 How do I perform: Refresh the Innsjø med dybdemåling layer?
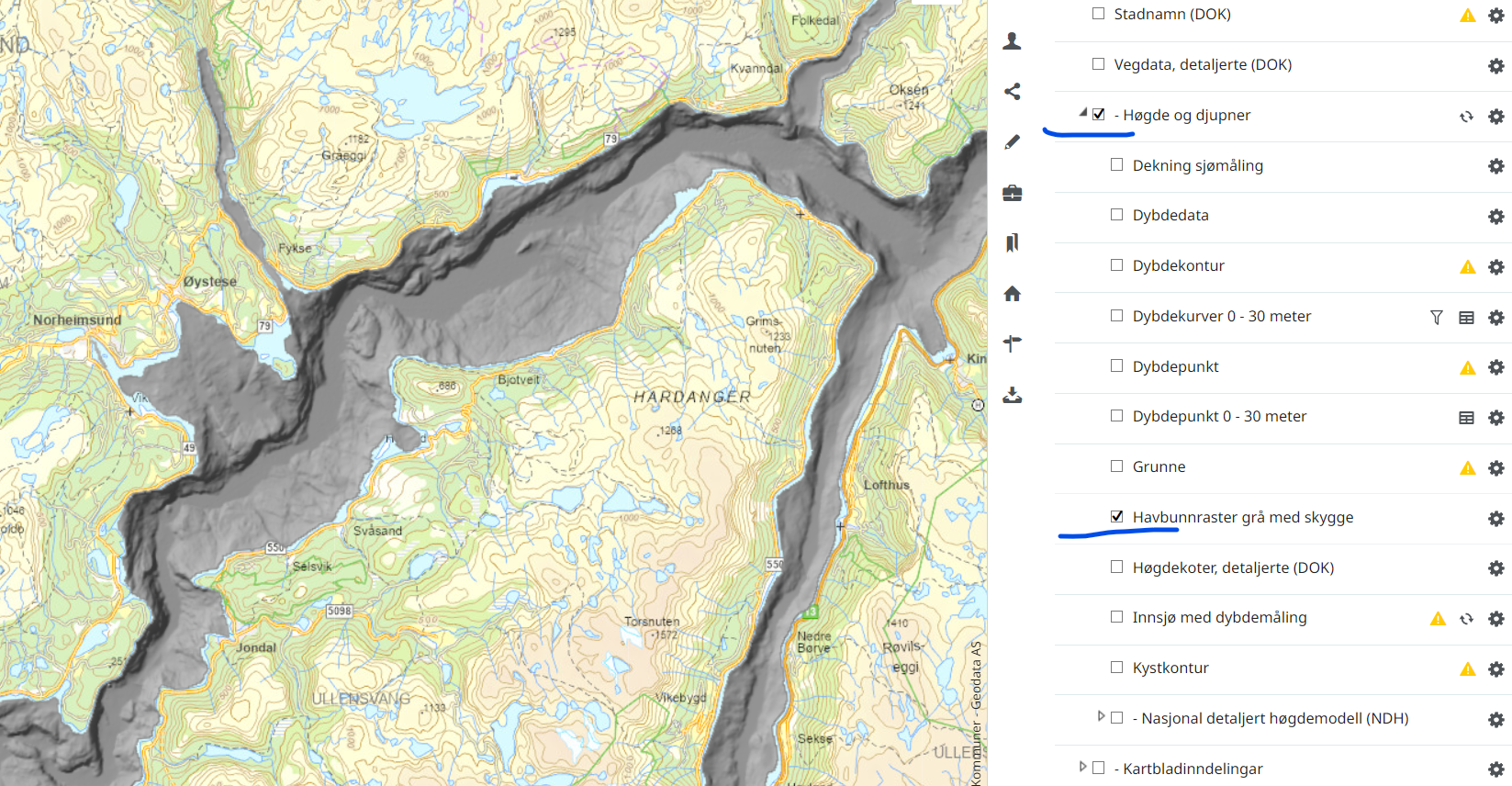pyautogui.click(x=1466, y=619)
